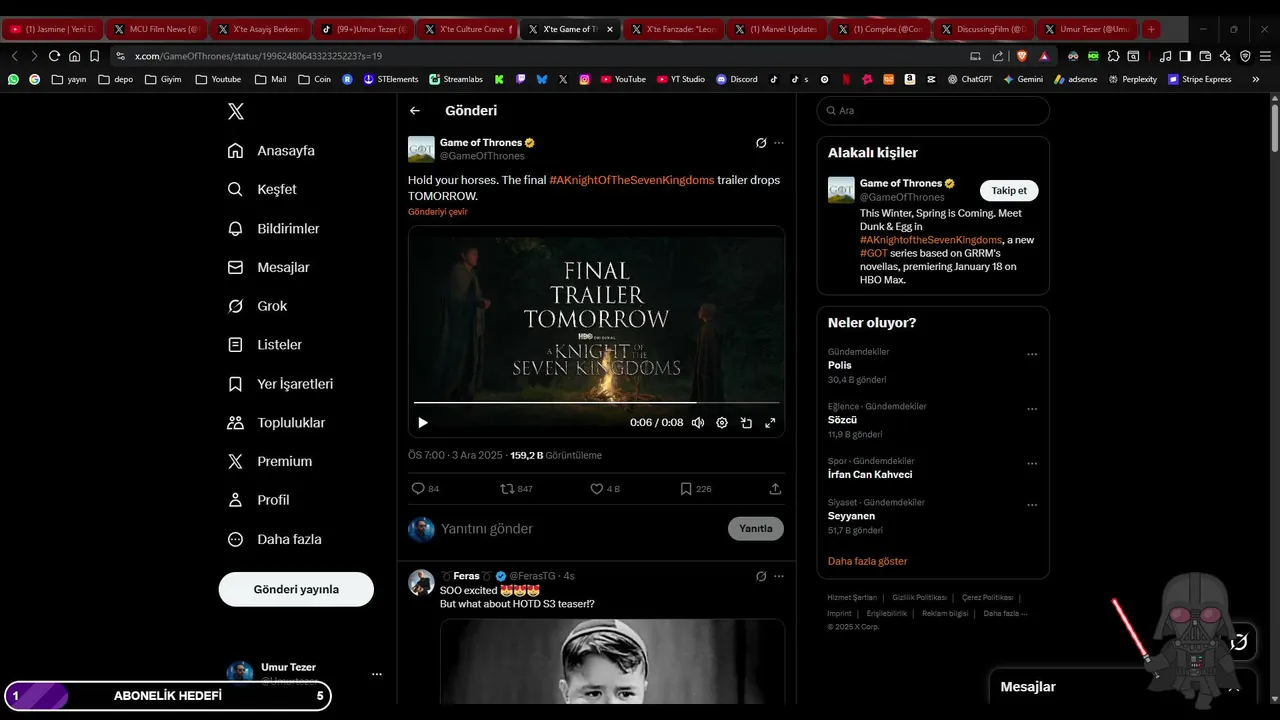Screen dimensions: 1280x720
Task: Switch to MCU Film News tab
Action: pyautogui.click(x=156, y=29)
